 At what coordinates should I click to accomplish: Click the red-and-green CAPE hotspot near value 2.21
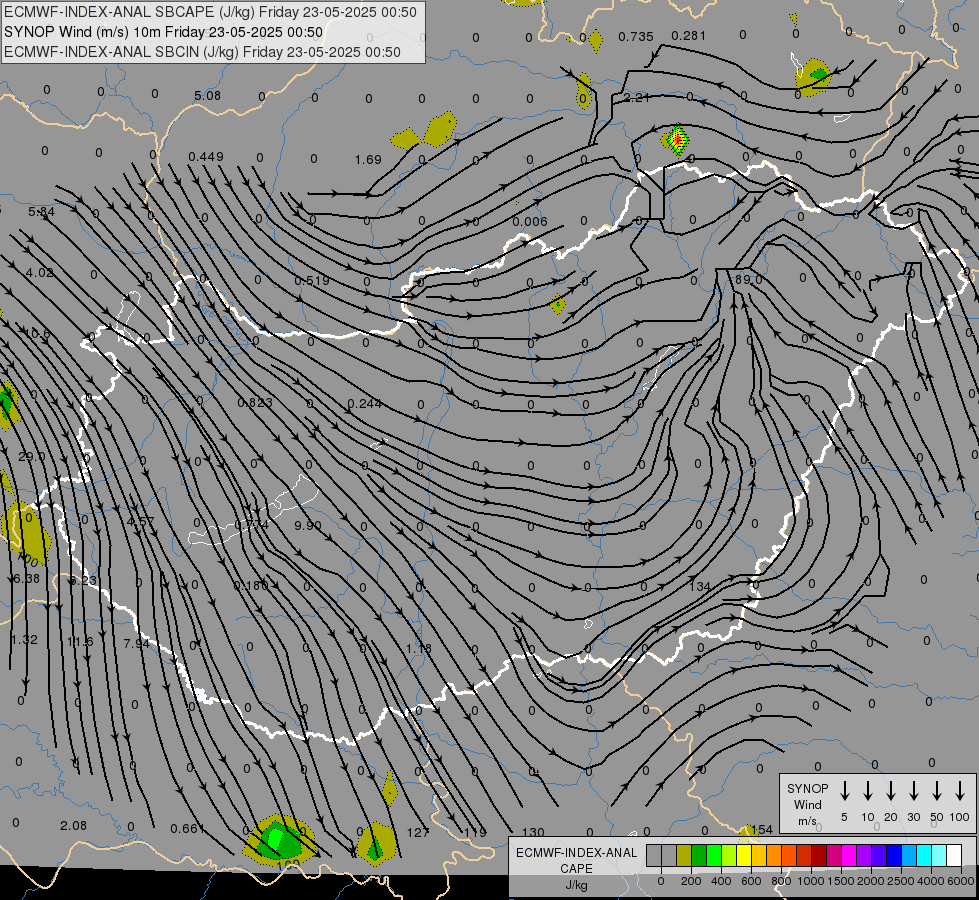pyautogui.click(x=676, y=140)
